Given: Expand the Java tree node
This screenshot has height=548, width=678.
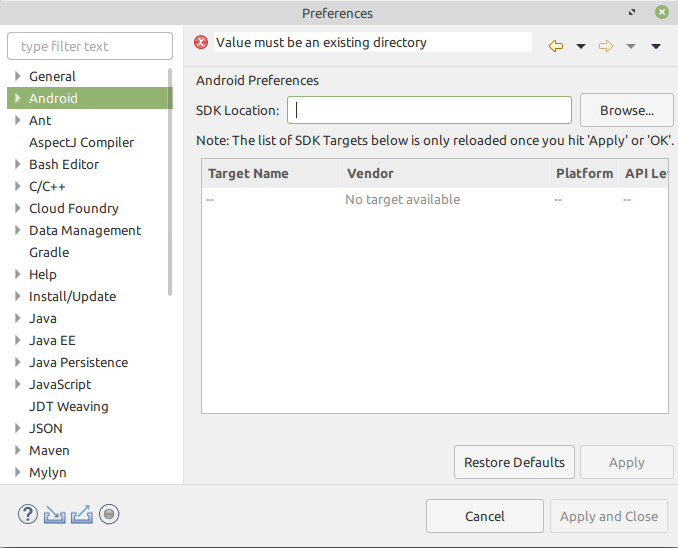Looking at the screenshot, I should (17, 318).
